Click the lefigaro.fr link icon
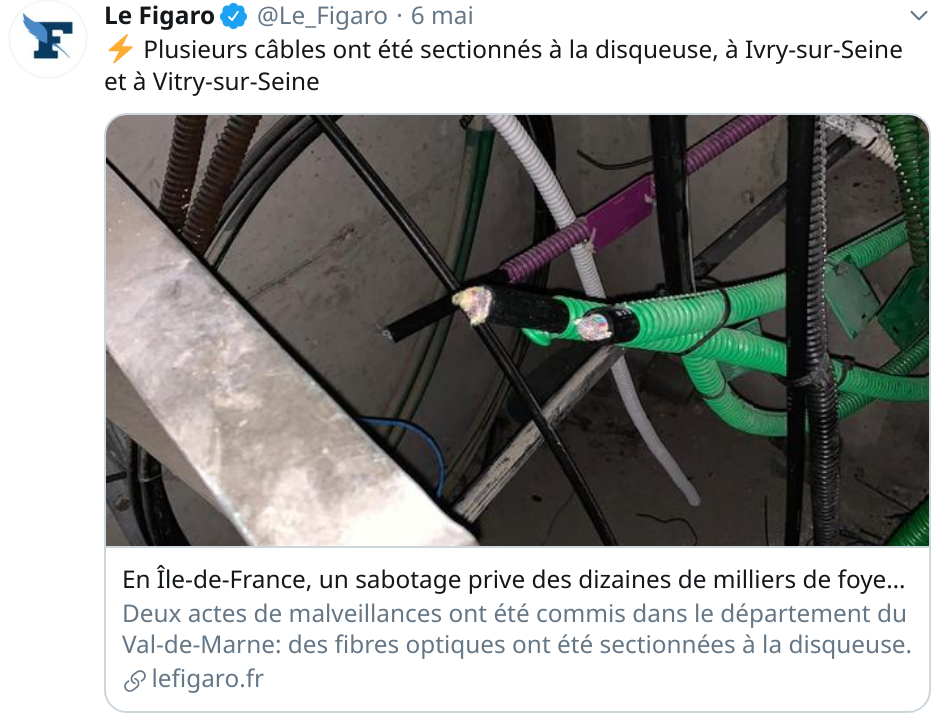Screen dimensions: 944x726 134,680
